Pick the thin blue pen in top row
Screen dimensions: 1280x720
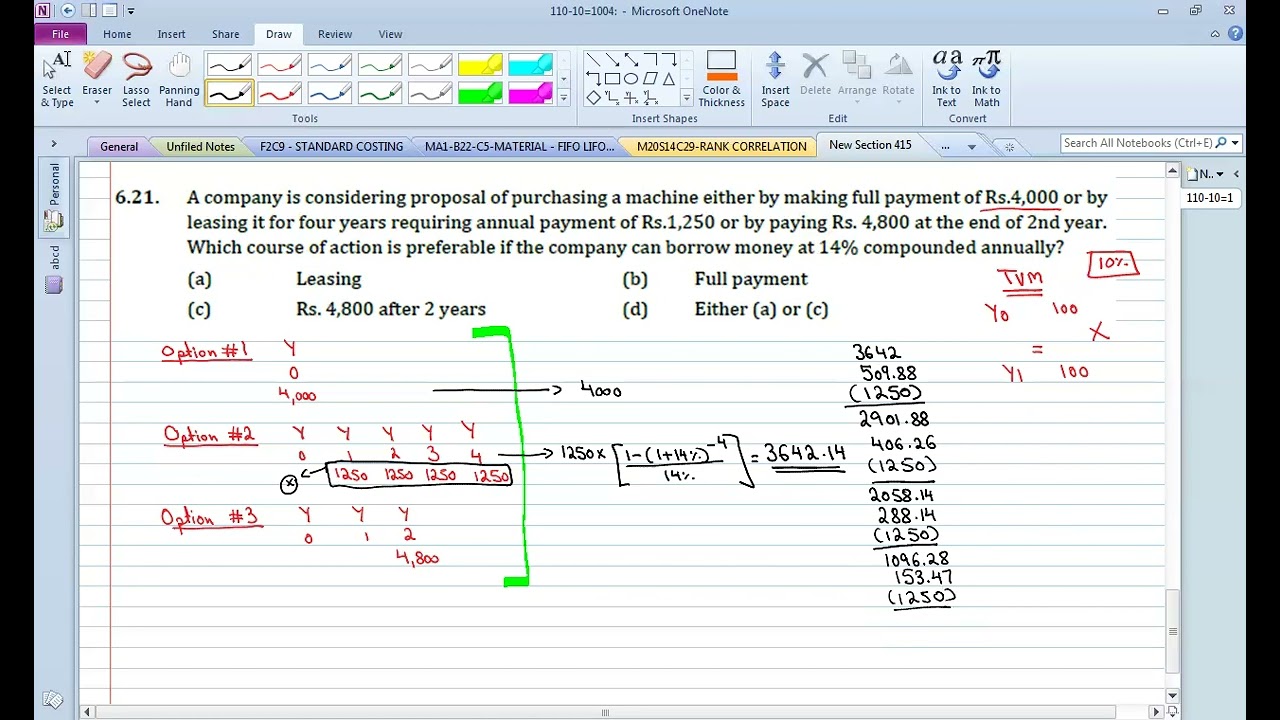coord(329,66)
